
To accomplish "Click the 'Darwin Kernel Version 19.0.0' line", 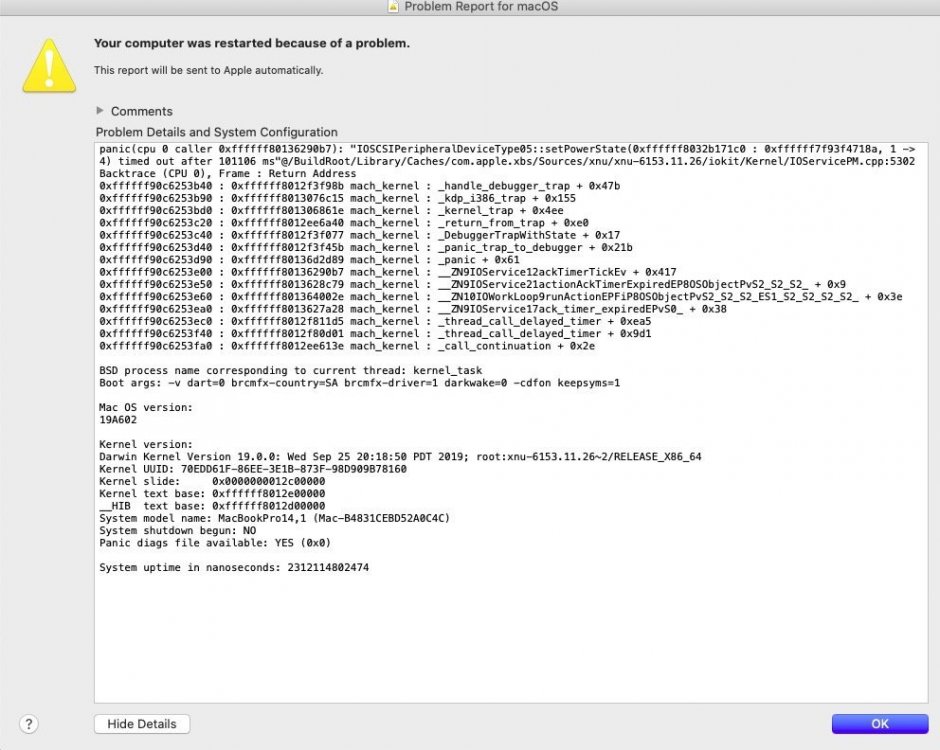I will pos(400,456).
